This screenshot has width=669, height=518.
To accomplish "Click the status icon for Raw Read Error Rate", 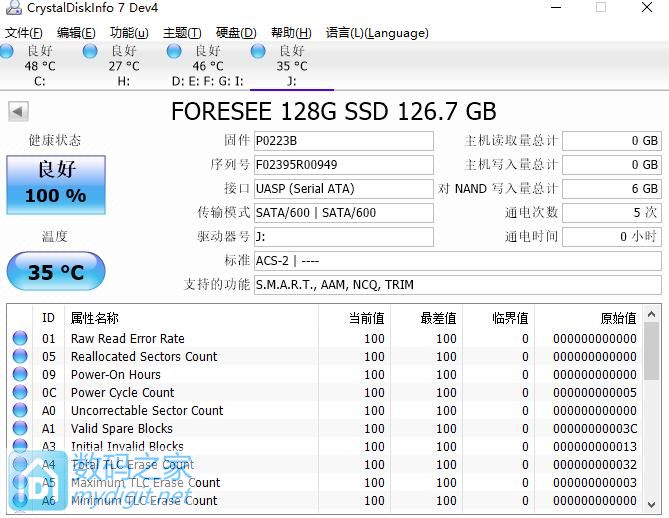I will coord(20,338).
